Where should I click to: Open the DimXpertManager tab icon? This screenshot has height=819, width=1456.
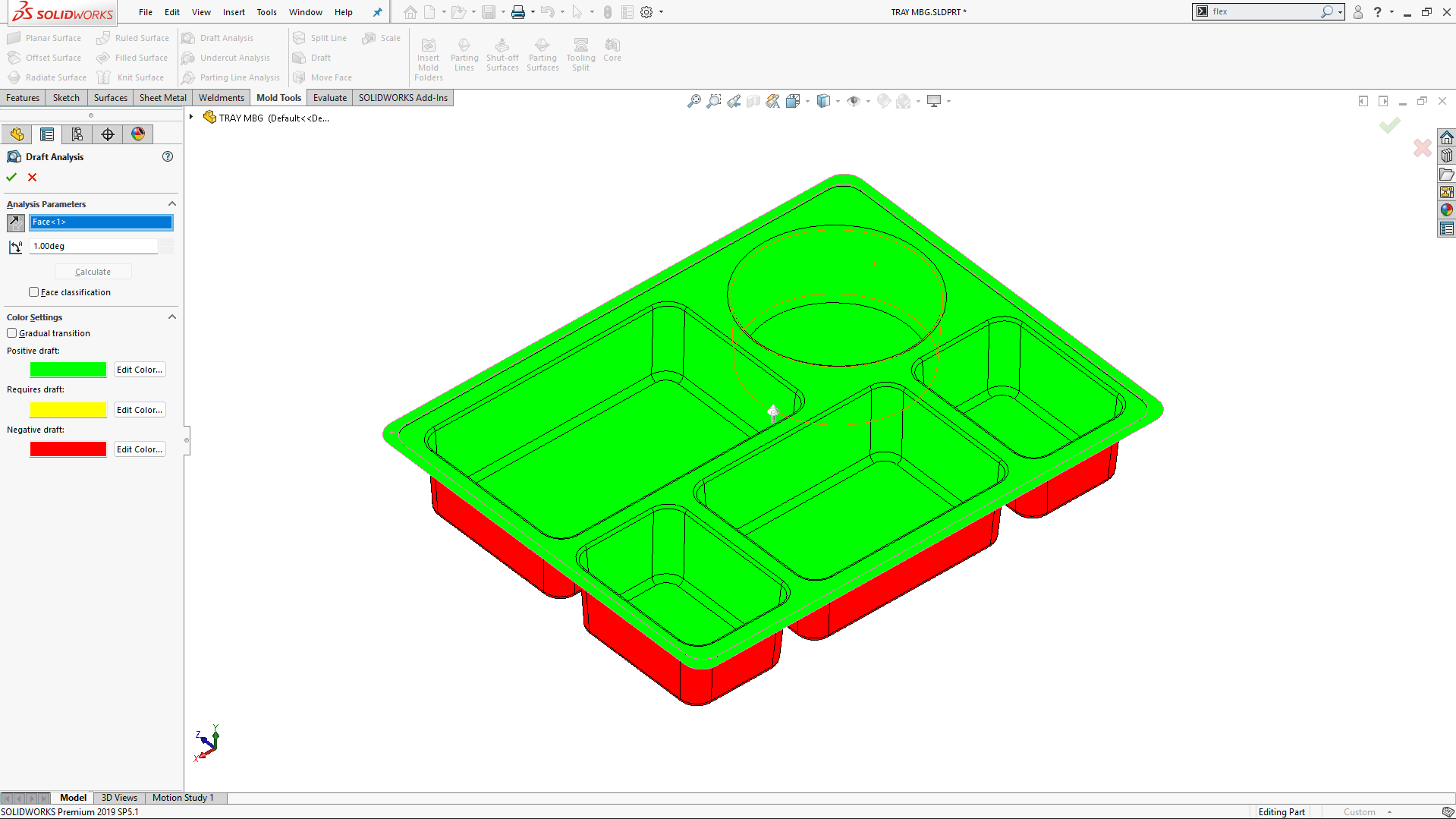(108, 134)
